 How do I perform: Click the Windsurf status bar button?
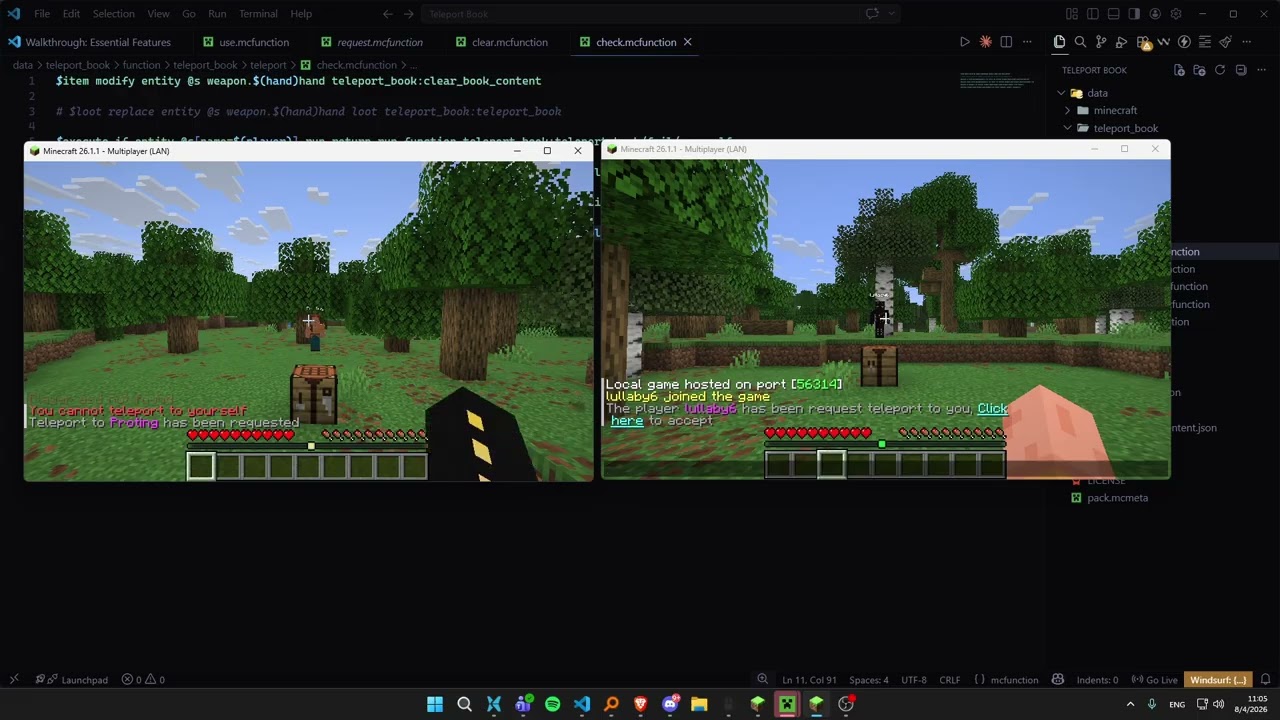1218,680
